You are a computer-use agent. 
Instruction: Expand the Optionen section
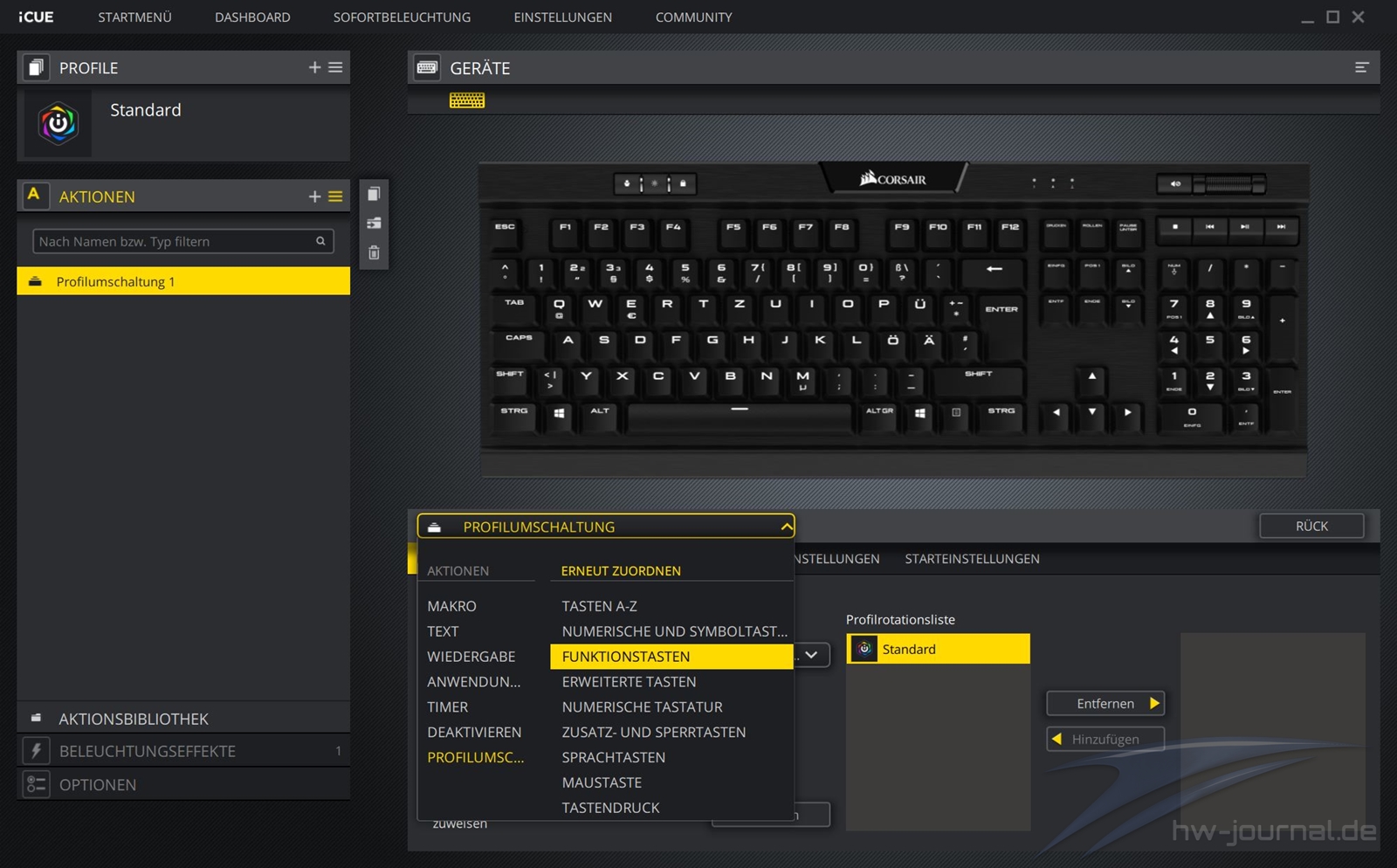[183, 784]
